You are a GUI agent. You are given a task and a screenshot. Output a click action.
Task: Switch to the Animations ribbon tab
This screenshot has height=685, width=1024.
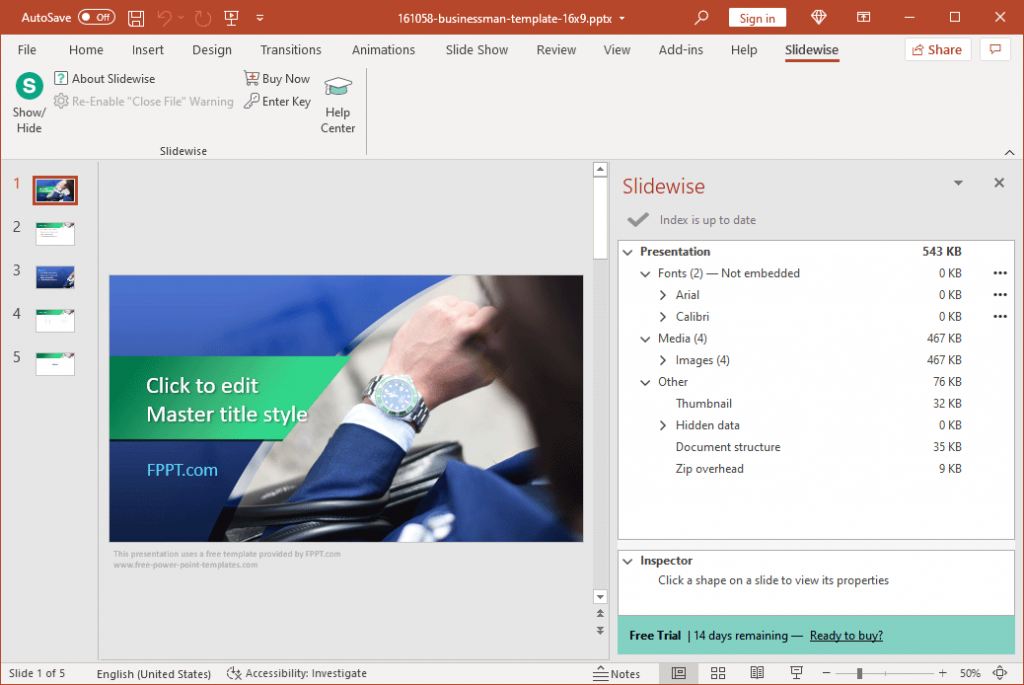[385, 49]
